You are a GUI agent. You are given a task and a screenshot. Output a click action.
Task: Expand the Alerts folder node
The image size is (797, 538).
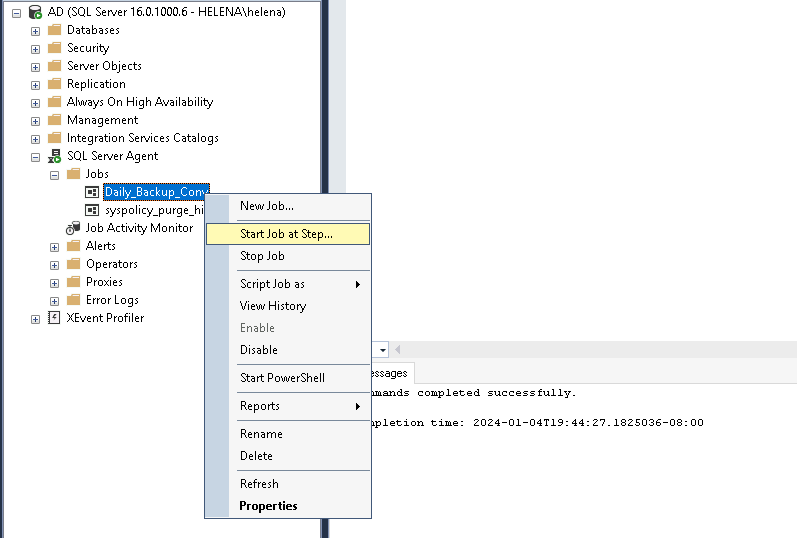(x=55, y=246)
